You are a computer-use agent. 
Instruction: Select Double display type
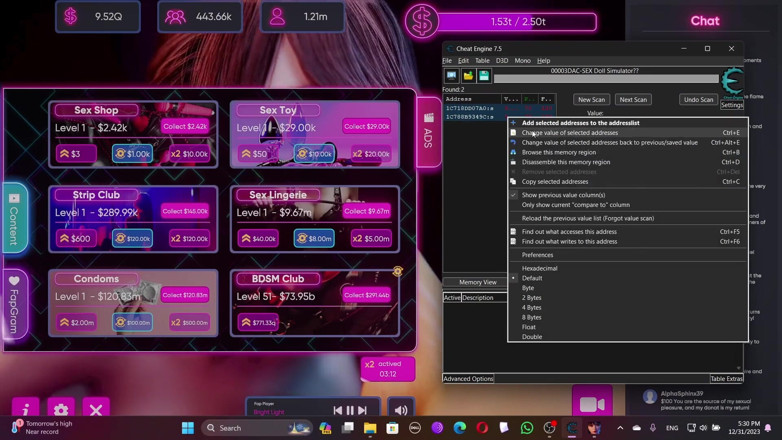point(532,337)
